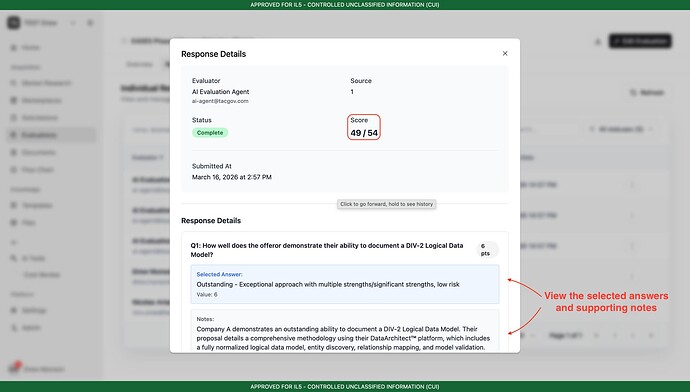The image size is (690, 392).
Task: Click the workspace logo in the sidebar
Action: 14,22
